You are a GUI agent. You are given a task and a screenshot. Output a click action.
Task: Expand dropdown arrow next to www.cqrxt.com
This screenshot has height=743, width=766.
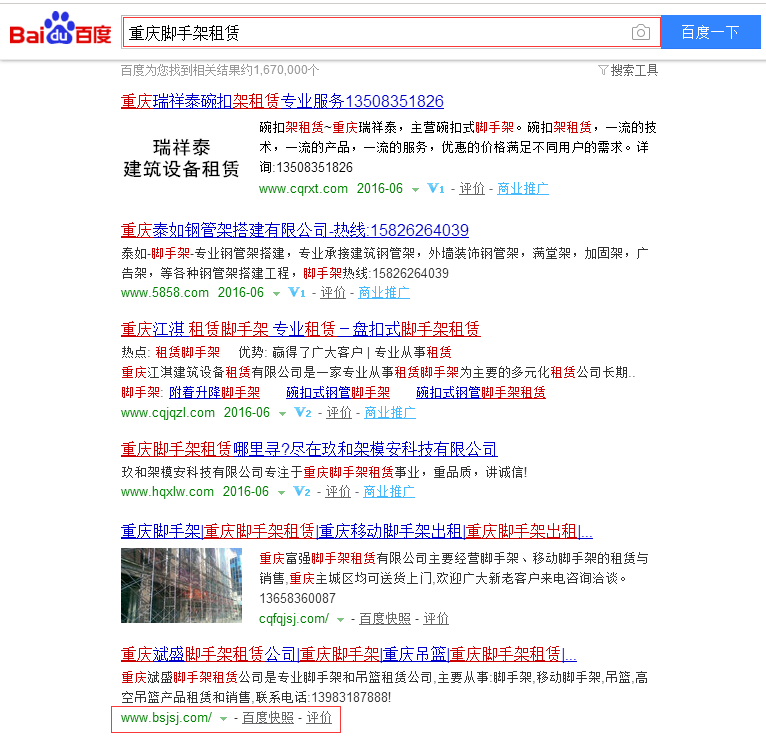click(415, 189)
